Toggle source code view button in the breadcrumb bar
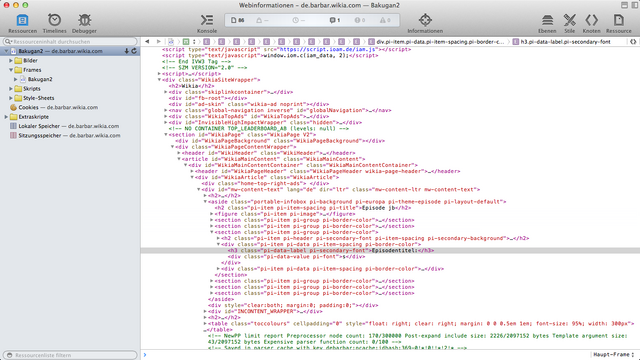 pos(633,42)
